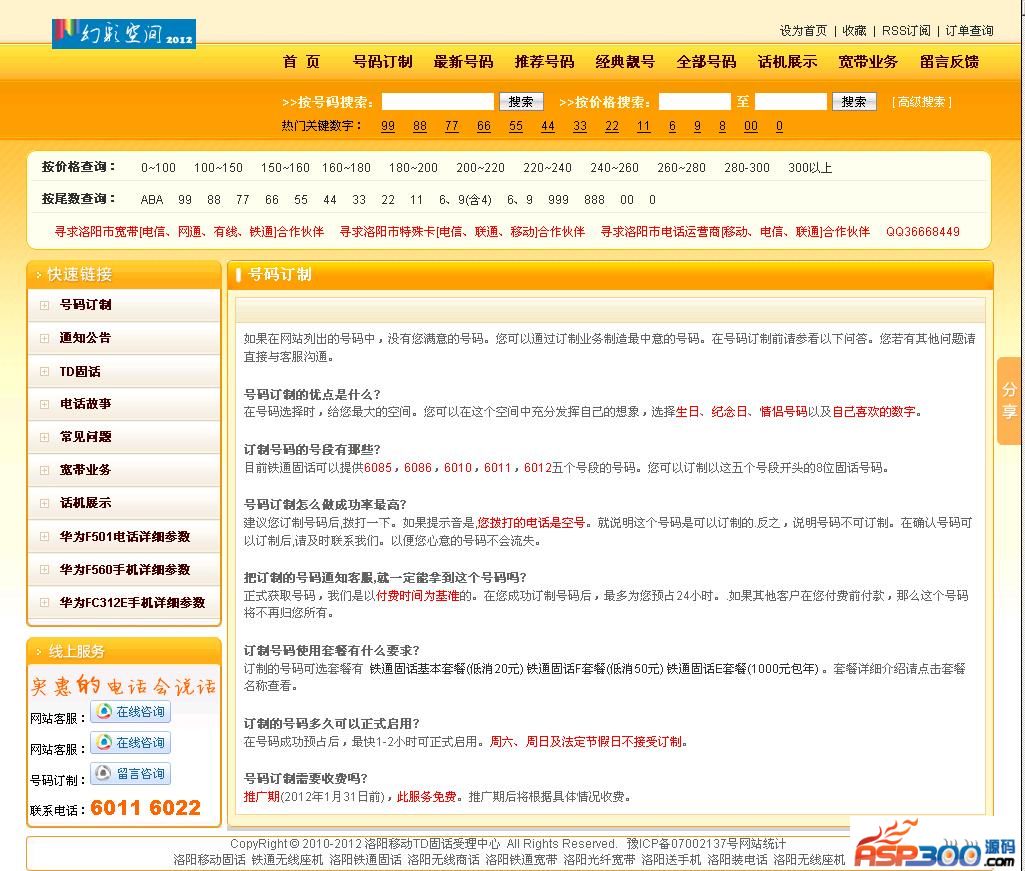Screen dimensions: 1025x871
Task: Select hot keyword 66
Action: pyautogui.click(x=484, y=126)
